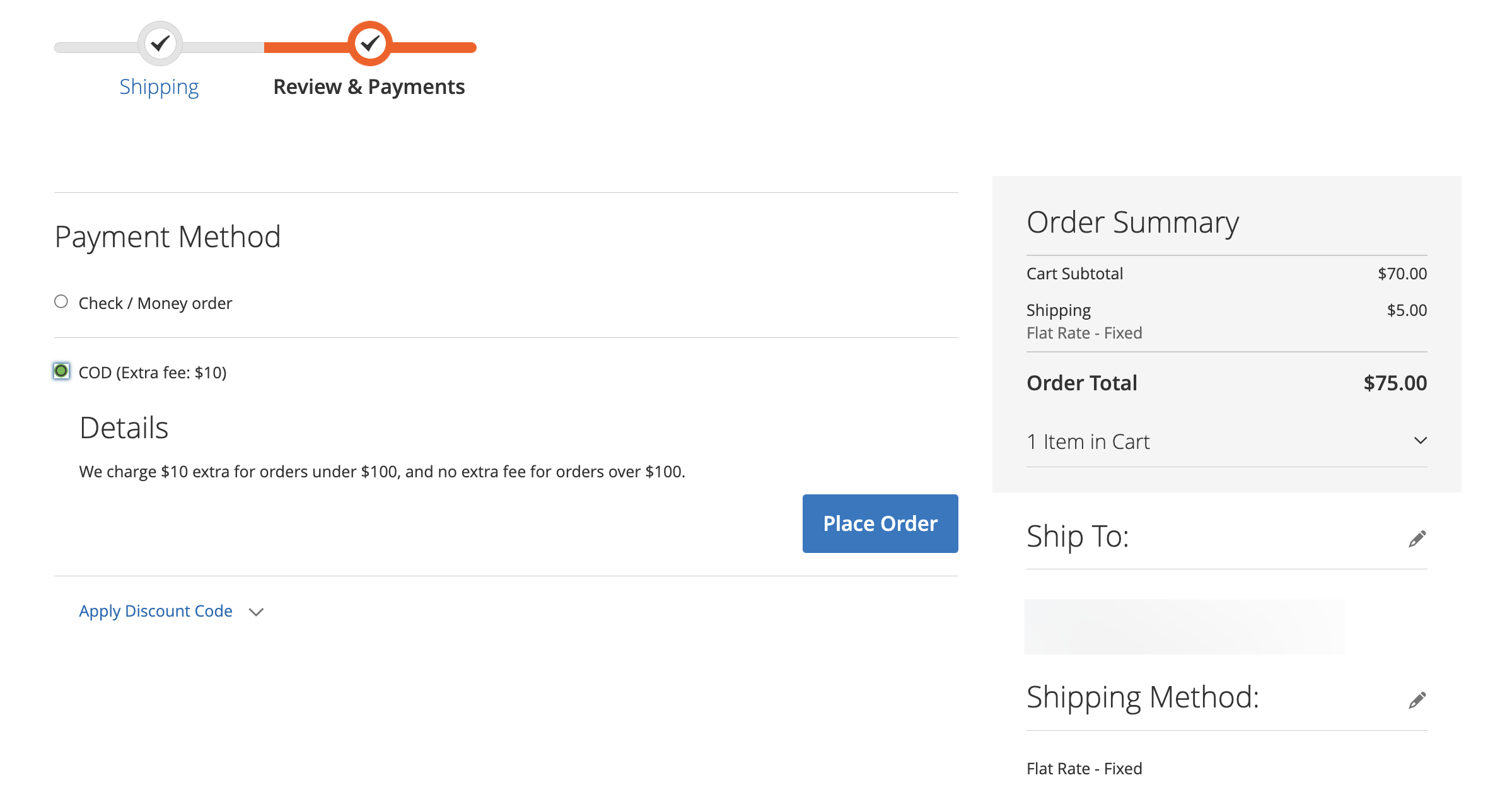Expand the Apply Discount Code section
This screenshot has height=797, width=1512.
(155, 610)
